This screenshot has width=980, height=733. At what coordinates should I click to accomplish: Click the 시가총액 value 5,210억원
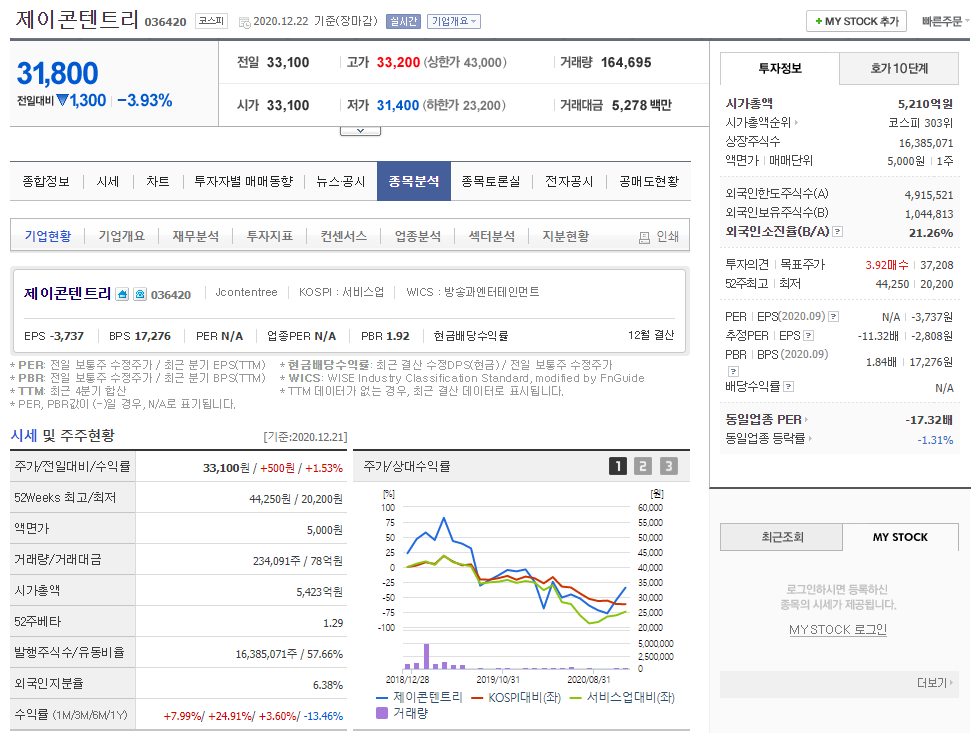(925, 104)
